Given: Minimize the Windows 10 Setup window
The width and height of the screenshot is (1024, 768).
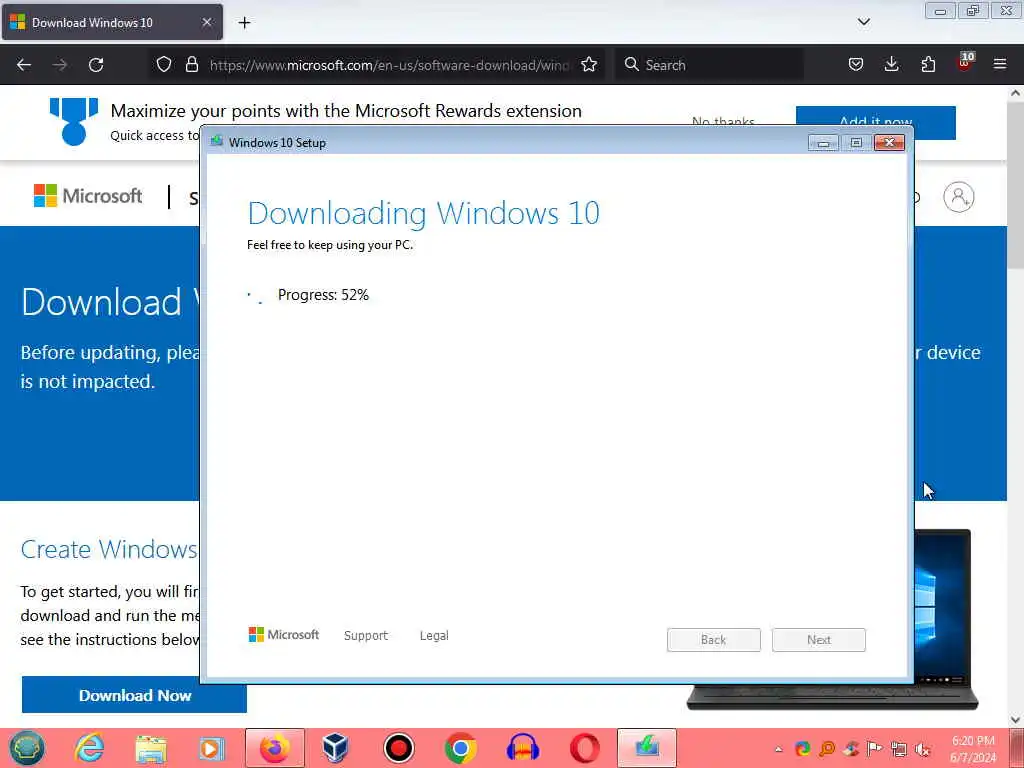Looking at the screenshot, I should [823, 143].
